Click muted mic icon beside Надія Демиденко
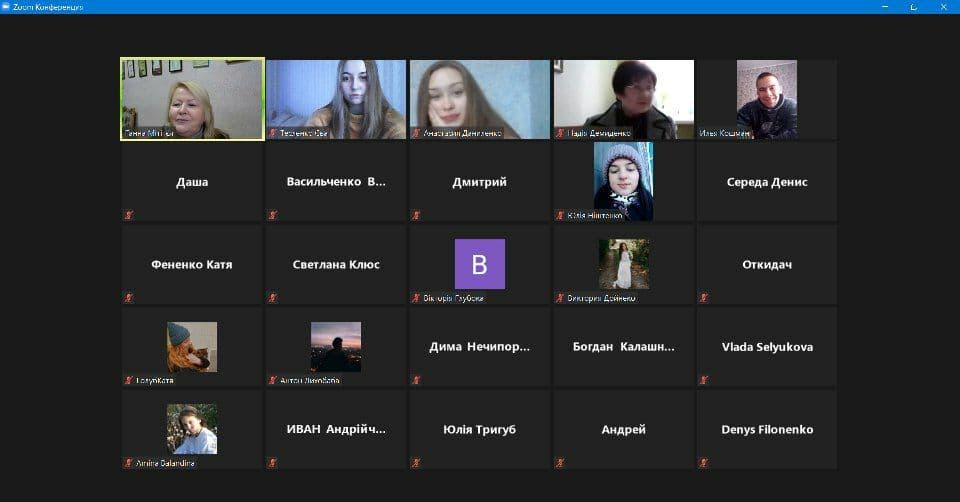This screenshot has width=960, height=502. pos(560,132)
